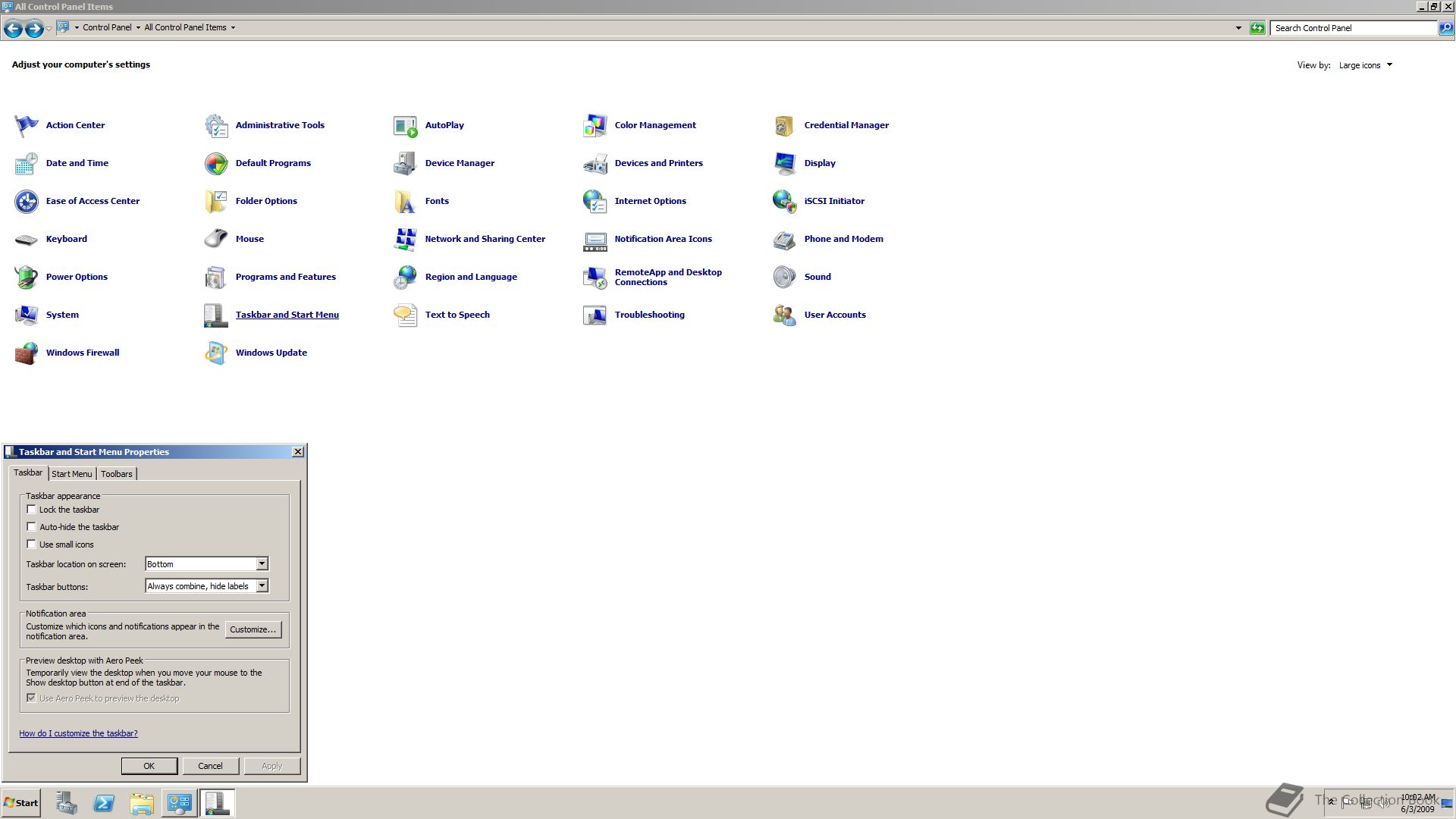
Task: Open the Default Programs icon
Action: (x=216, y=163)
